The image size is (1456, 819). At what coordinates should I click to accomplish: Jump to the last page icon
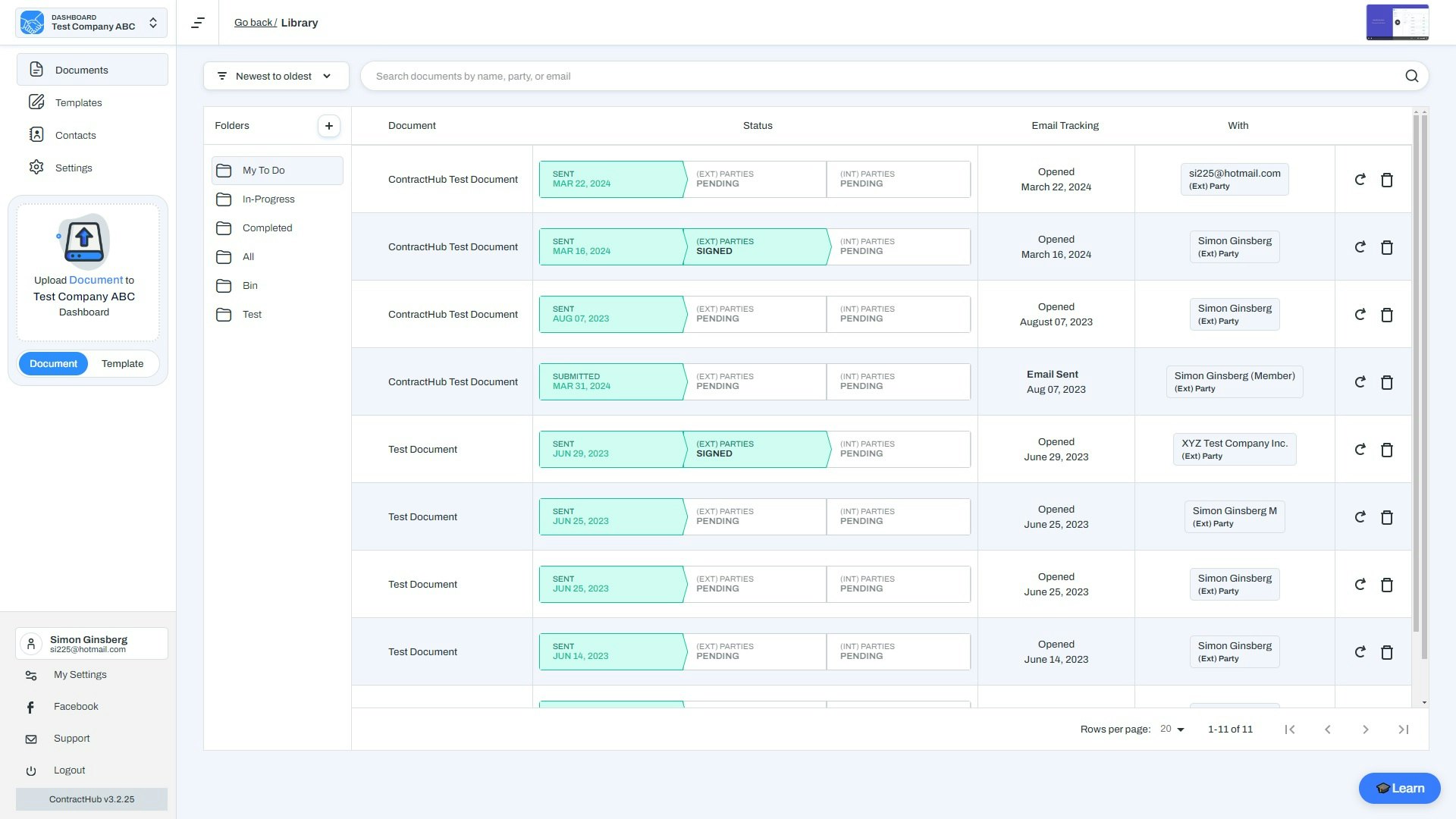pos(1403,730)
